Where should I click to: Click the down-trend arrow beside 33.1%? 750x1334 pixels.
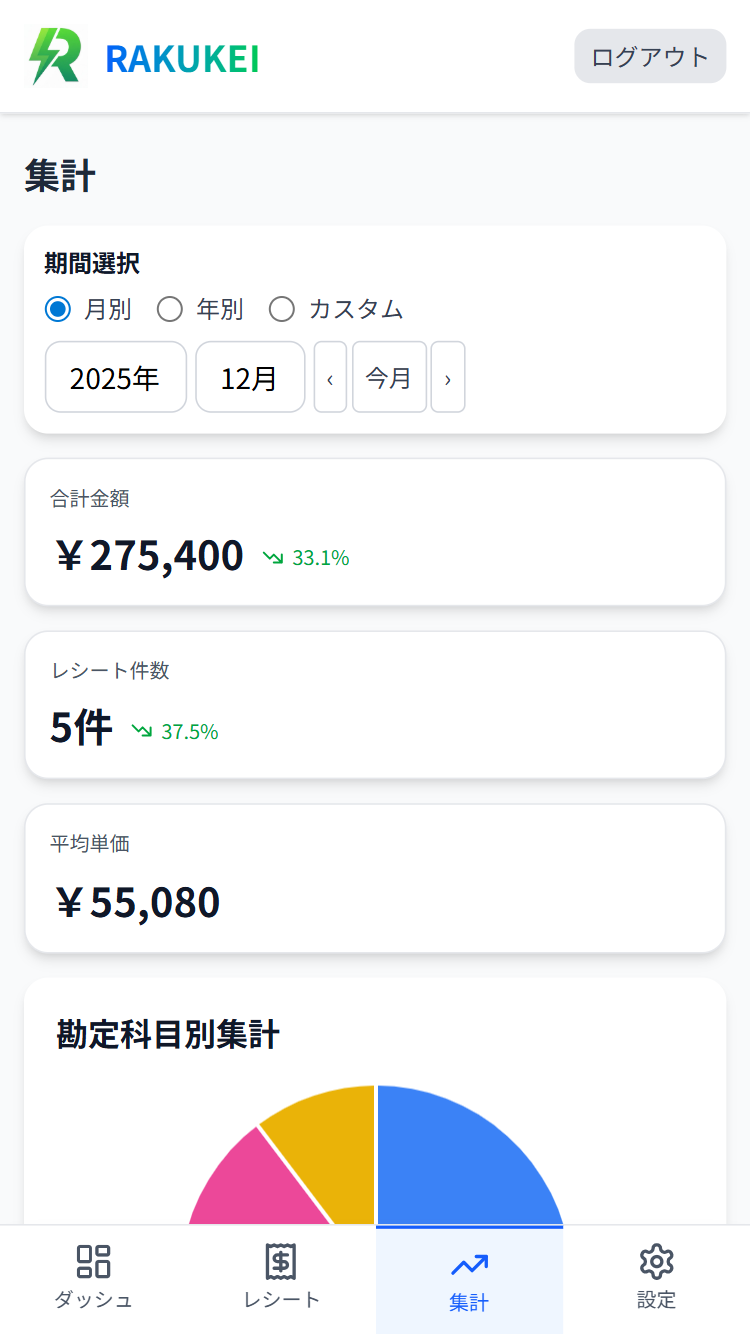point(273,558)
